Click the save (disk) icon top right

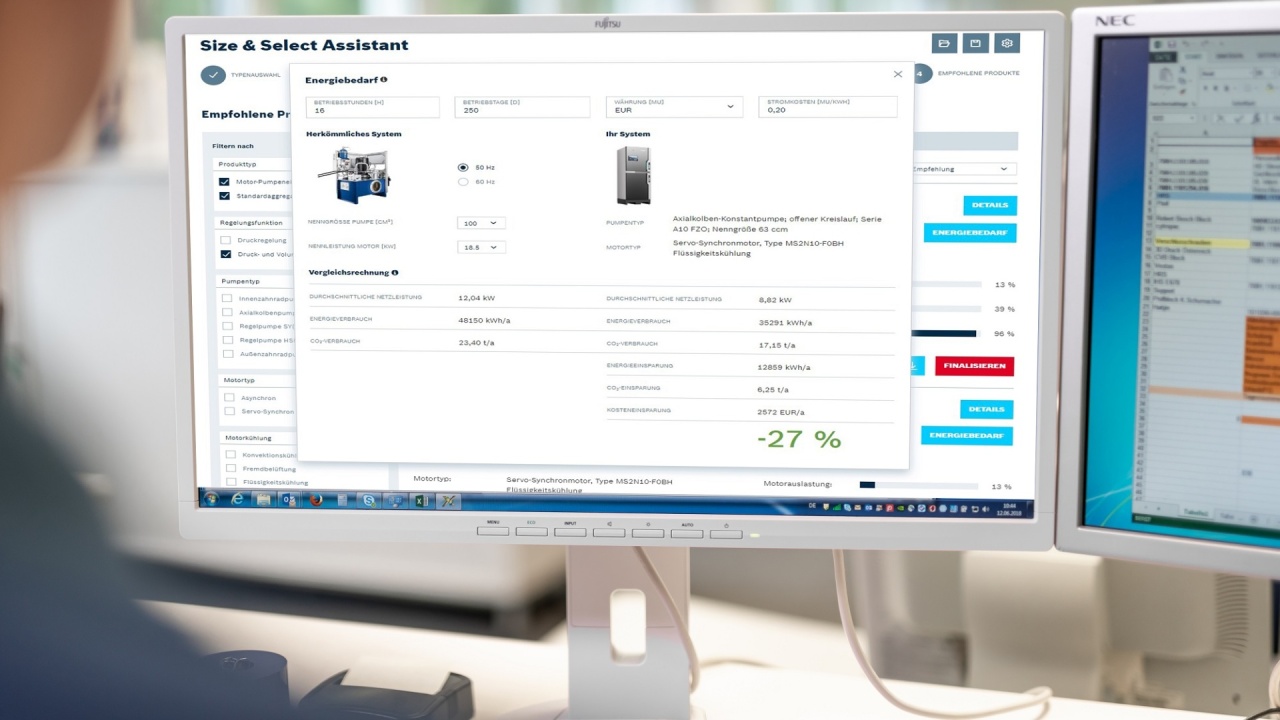975,43
